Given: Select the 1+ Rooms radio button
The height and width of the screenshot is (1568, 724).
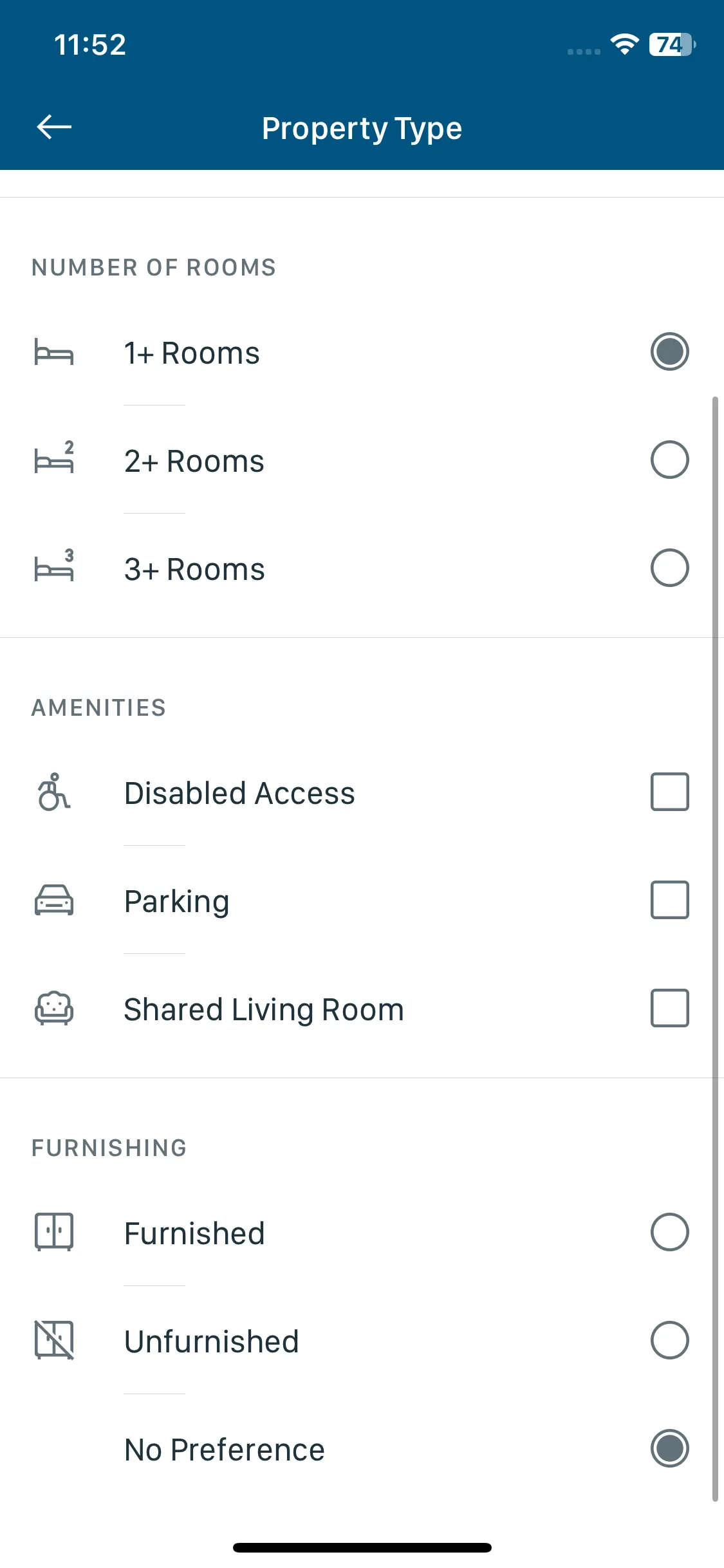Looking at the screenshot, I should click(x=669, y=351).
